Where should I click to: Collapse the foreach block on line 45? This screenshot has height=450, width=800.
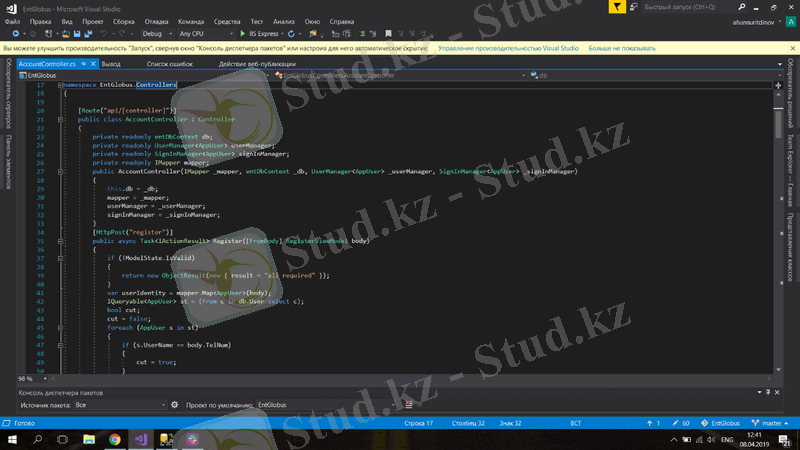tap(60, 328)
